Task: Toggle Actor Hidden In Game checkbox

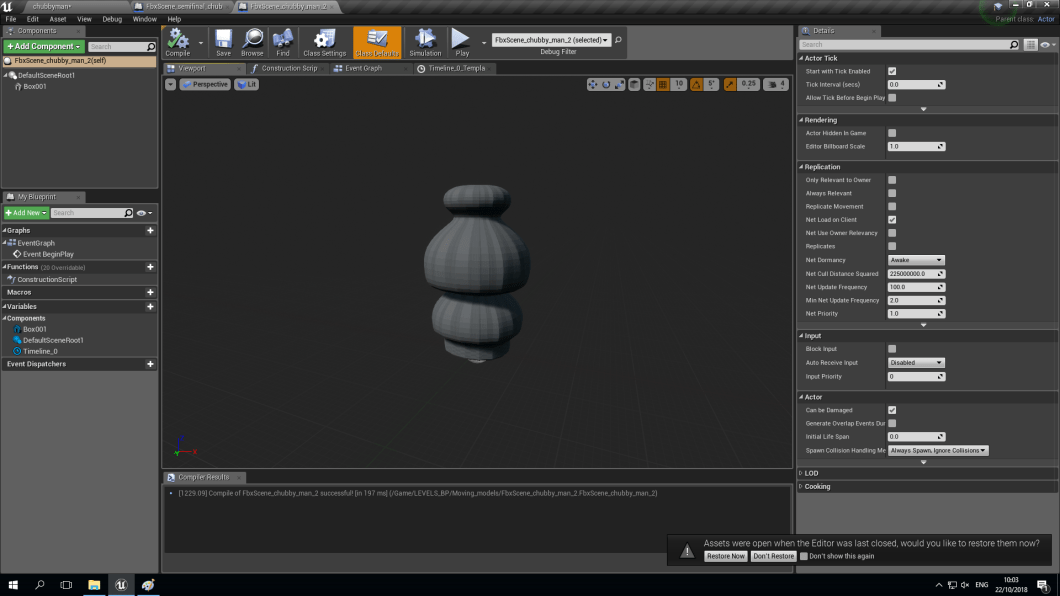Action: point(892,133)
